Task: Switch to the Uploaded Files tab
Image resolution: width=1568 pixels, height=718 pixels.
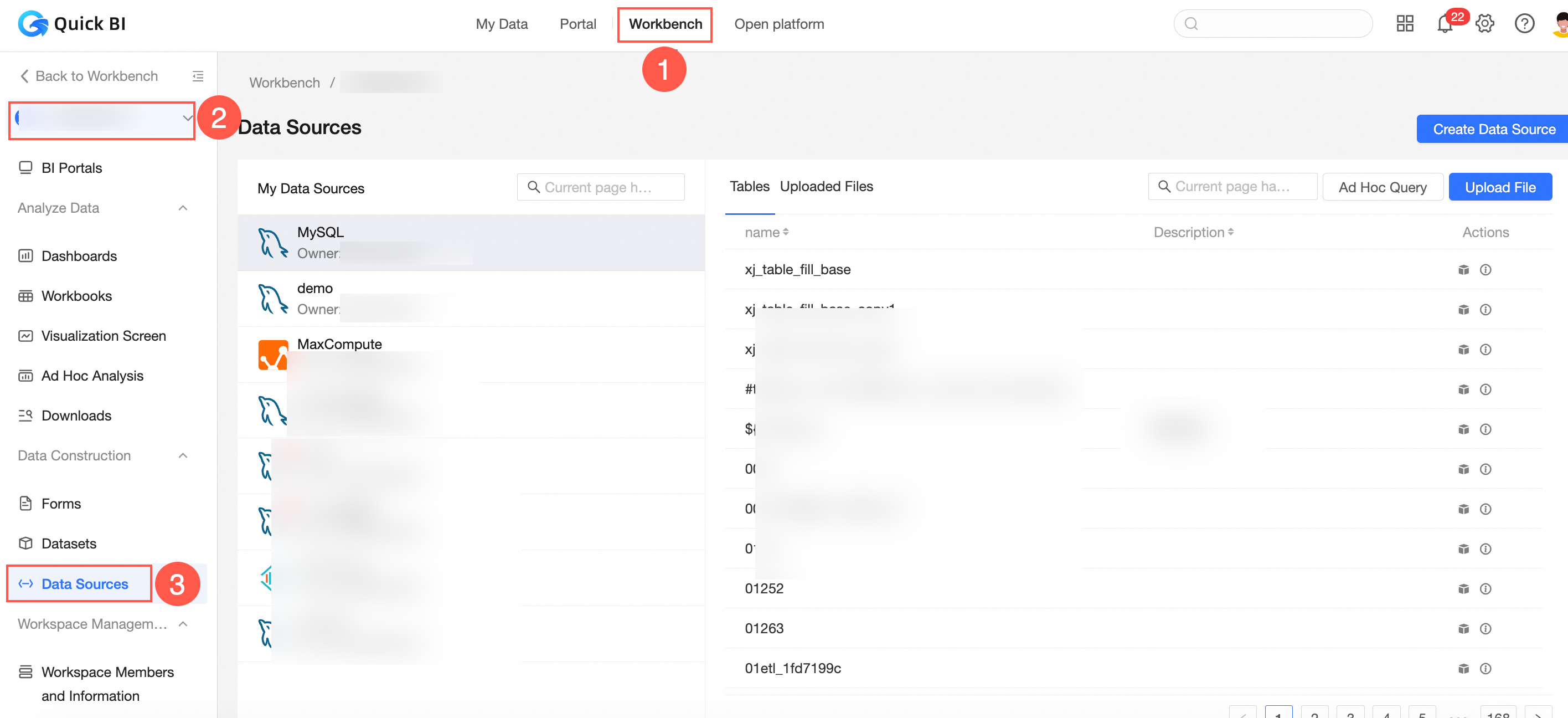Action: [x=826, y=186]
